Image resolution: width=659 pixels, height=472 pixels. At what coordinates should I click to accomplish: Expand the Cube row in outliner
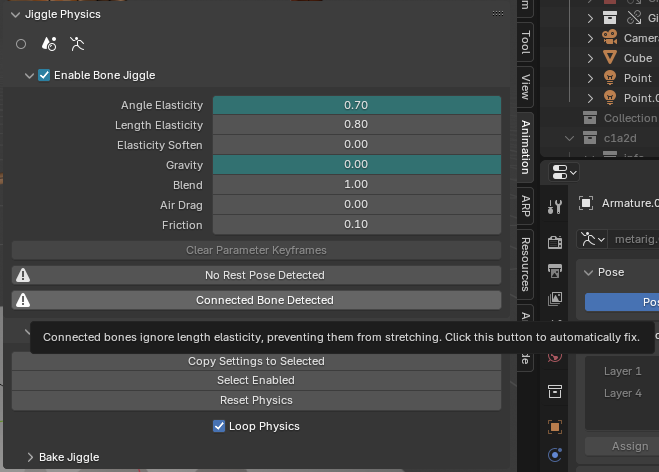pos(590,58)
